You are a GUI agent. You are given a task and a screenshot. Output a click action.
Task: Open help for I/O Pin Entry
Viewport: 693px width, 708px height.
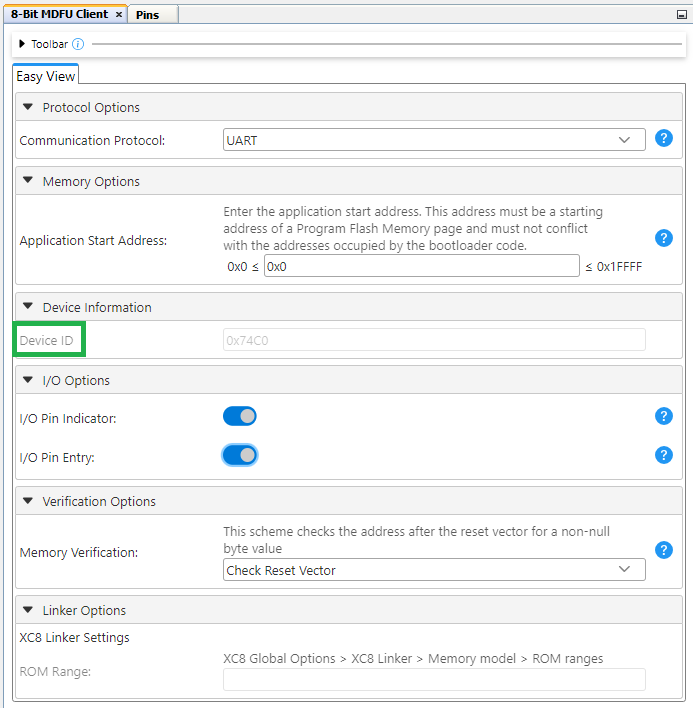click(x=663, y=455)
